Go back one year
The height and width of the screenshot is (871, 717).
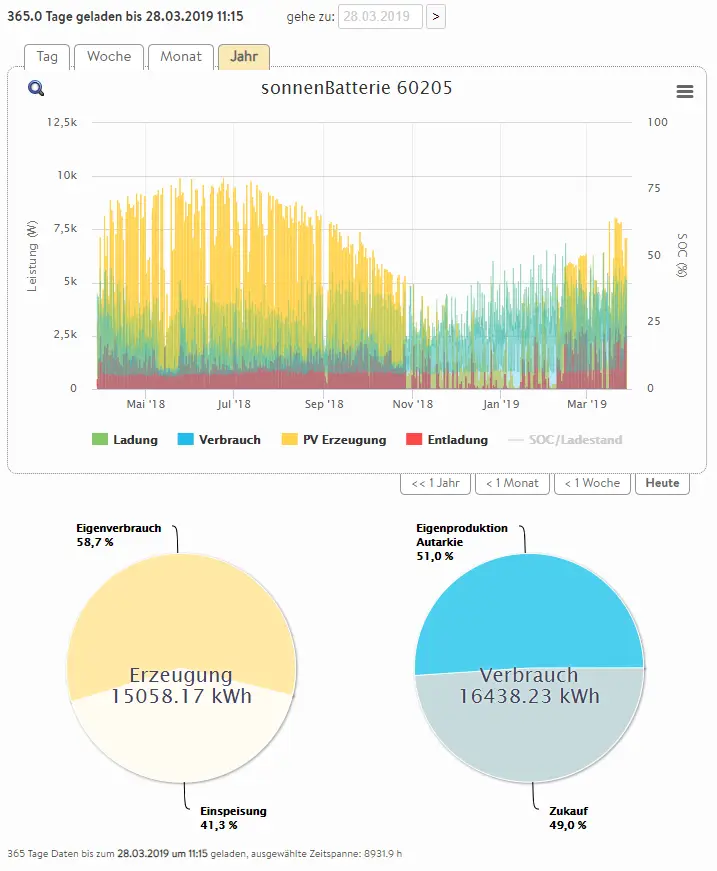pos(435,483)
